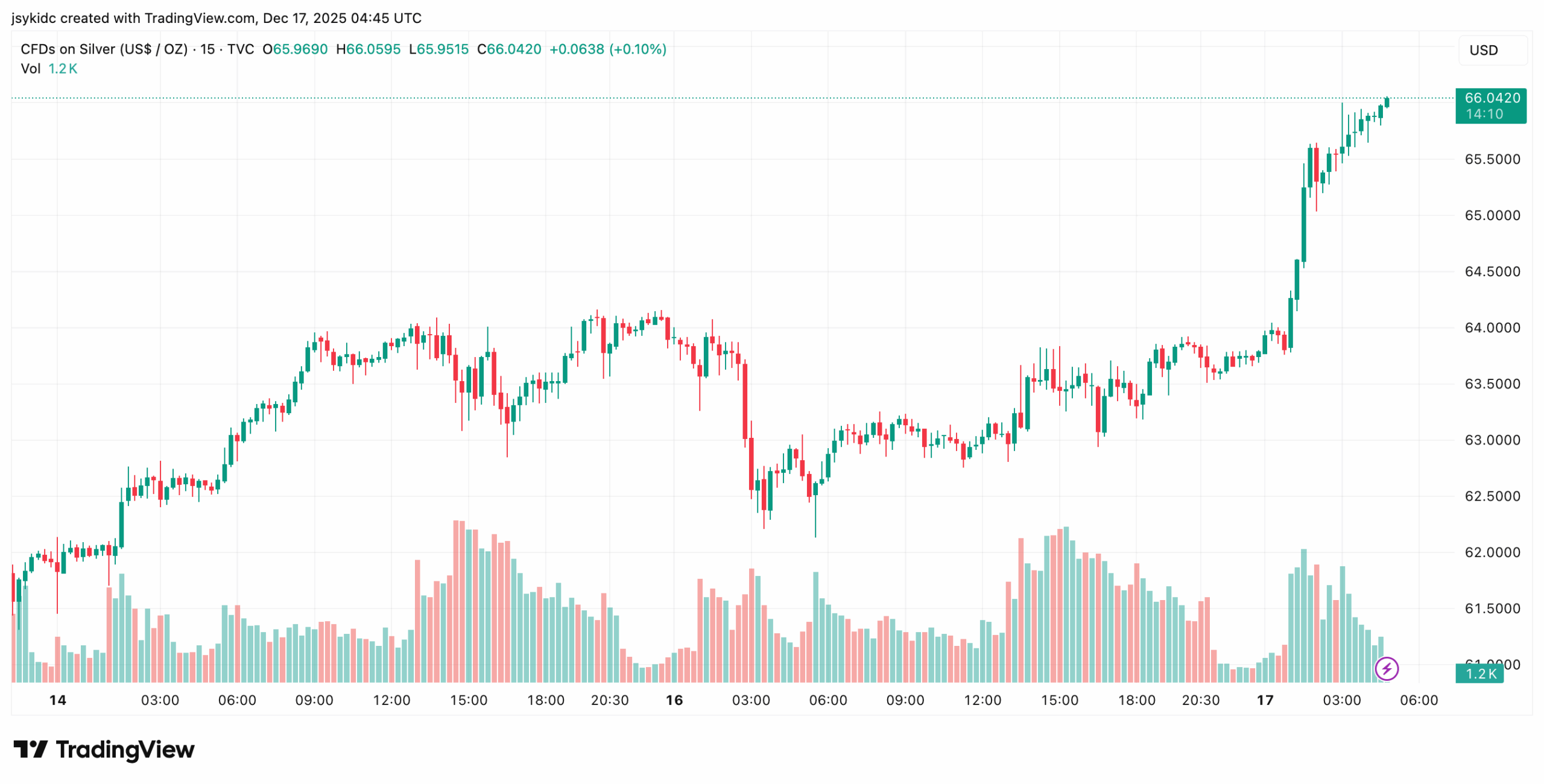The height and width of the screenshot is (784, 1544).
Task: Click the TradingView.com header attribution text
Action: 199,18
